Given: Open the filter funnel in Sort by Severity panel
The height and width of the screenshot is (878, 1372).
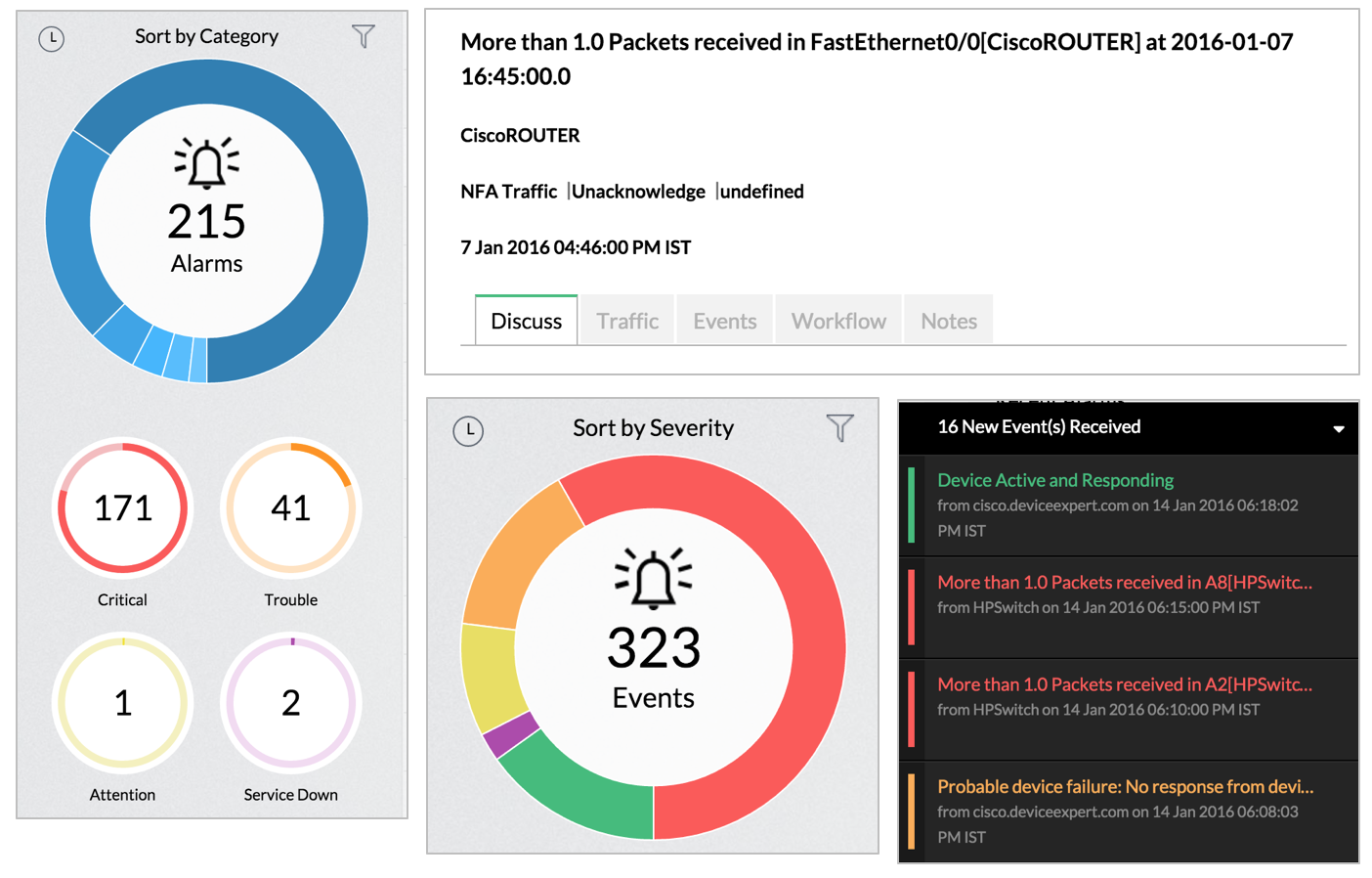Looking at the screenshot, I should [840, 427].
